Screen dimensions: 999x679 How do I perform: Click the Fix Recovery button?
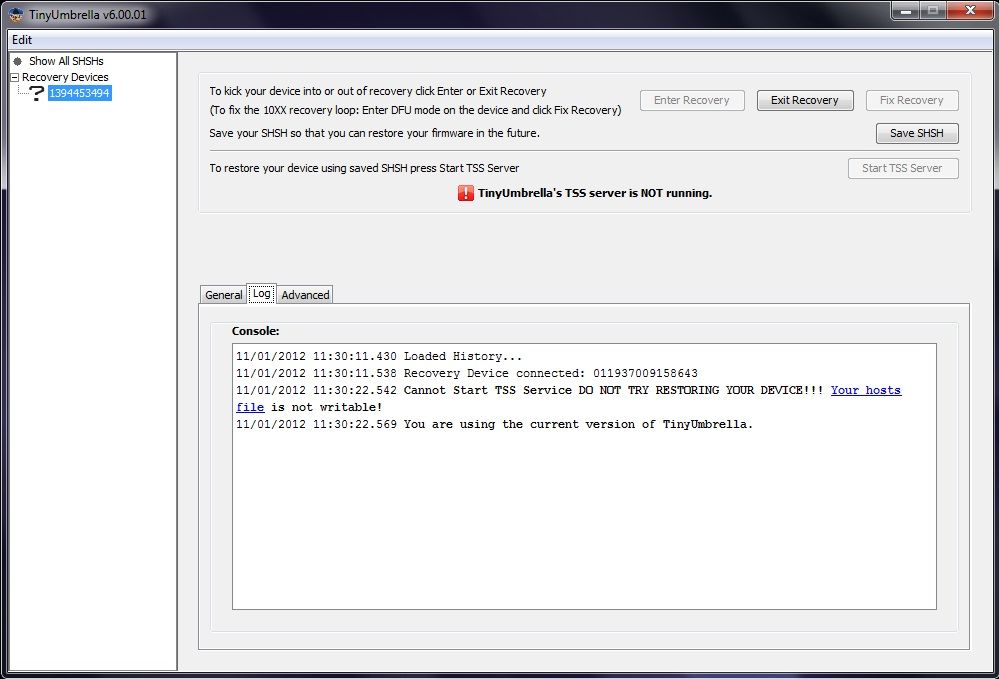(x=912, y=100)
